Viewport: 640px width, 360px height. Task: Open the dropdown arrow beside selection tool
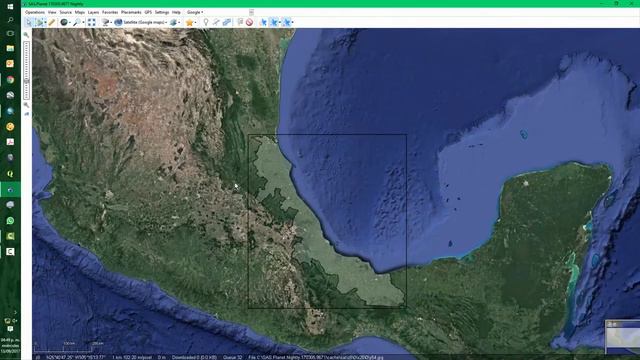45,22
